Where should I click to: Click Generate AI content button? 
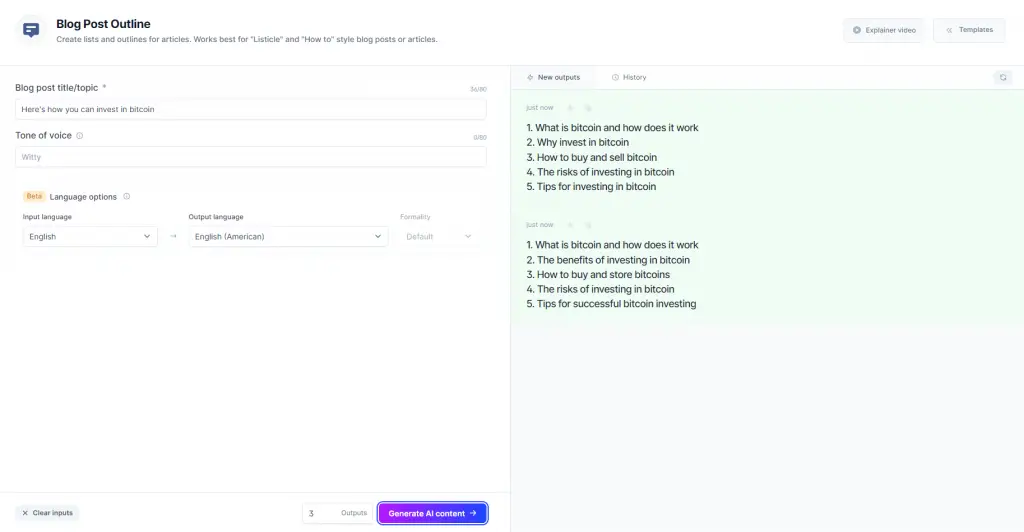[432, 513]
